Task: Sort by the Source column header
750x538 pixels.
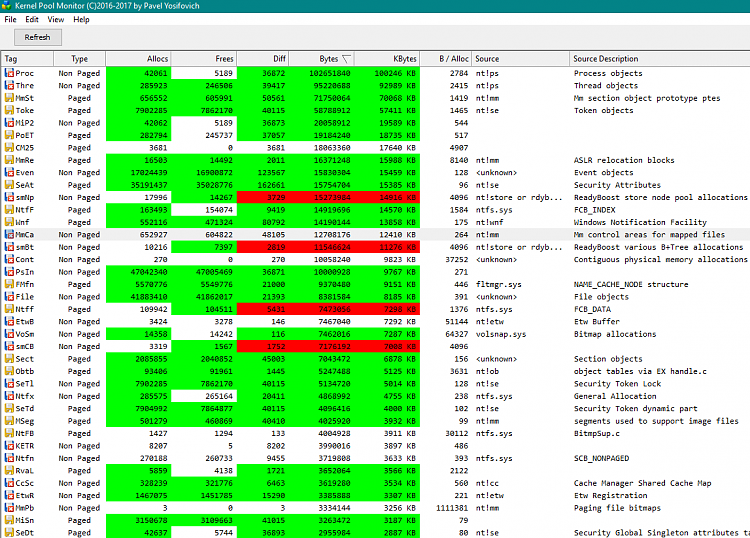Action: click(520, 59)
